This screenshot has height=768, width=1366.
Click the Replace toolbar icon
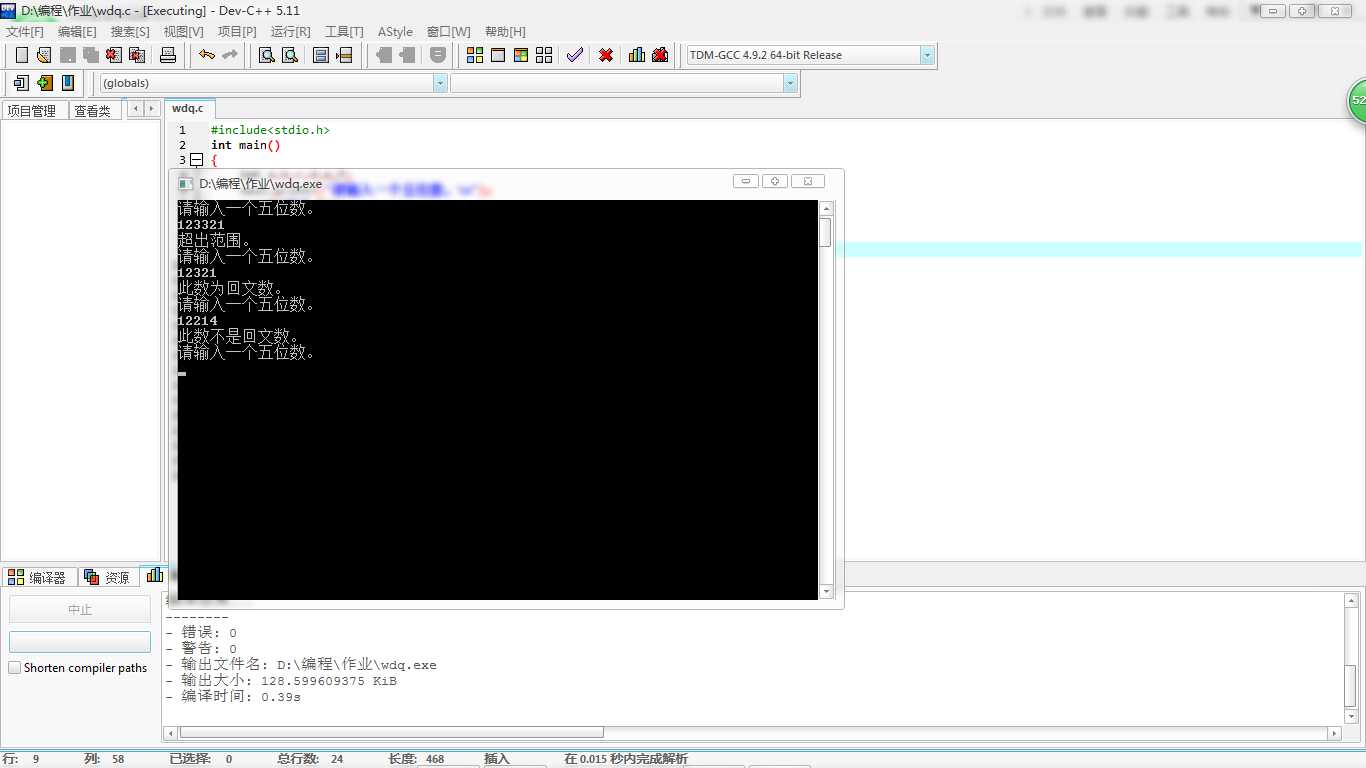pyautogui.click(x=290, y=55)
